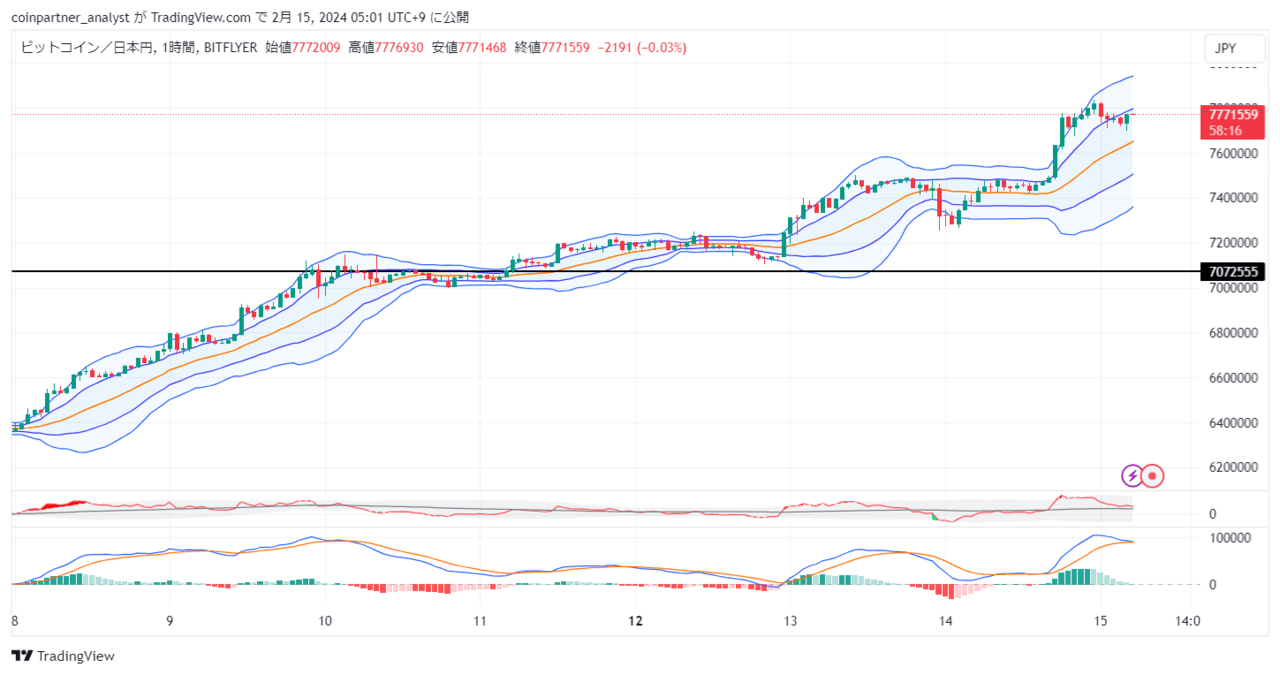Click date label 14 on time axis
Image resolution: width=1280 pixels, height=675 pixels.
pos(946,621)
